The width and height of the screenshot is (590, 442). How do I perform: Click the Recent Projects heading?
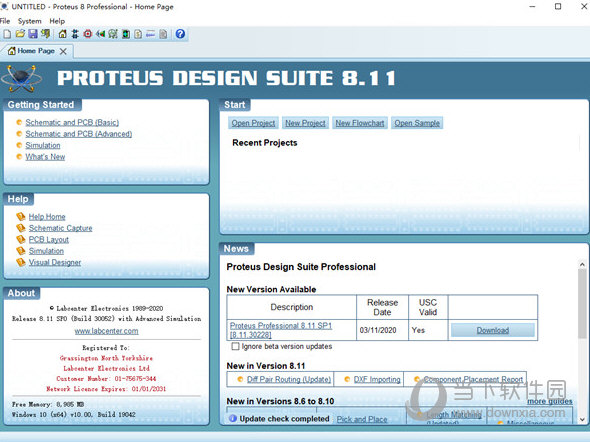(x=265, y=143)
